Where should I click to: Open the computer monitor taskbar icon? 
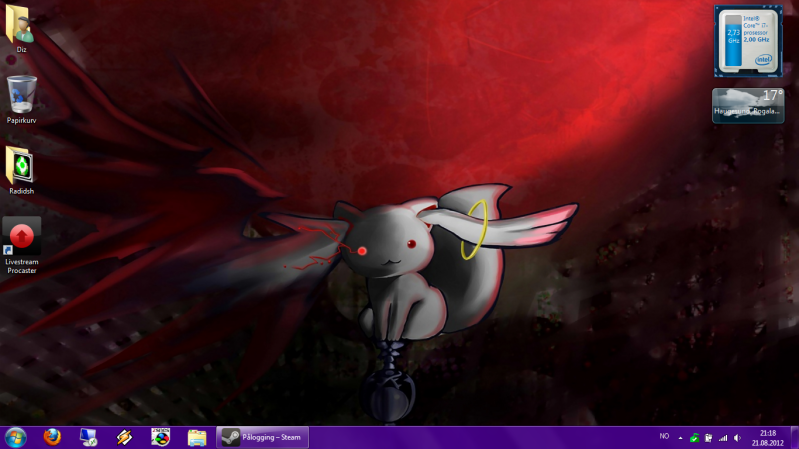click(88, 437)
